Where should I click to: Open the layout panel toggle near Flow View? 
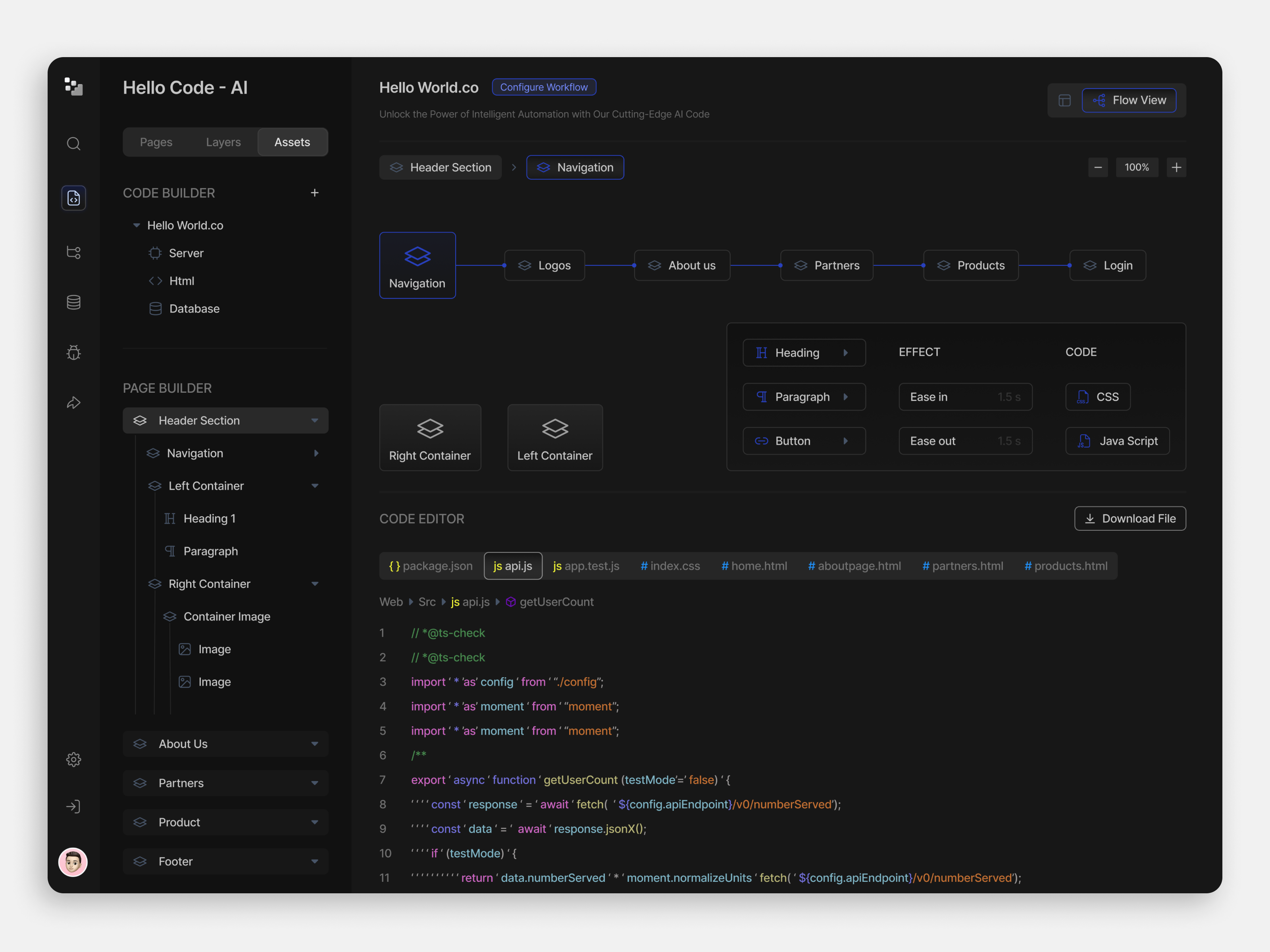point(1065,100)
